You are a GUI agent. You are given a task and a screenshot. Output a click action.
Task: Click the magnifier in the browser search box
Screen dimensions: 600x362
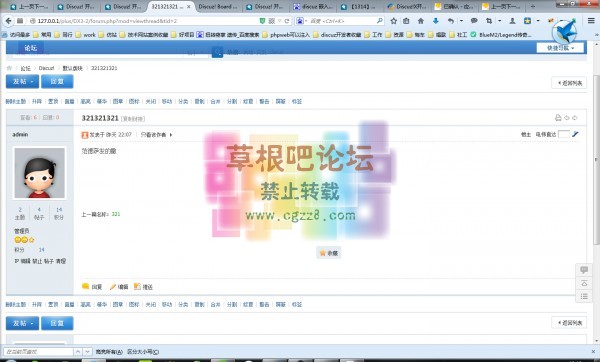pos(380,21)
